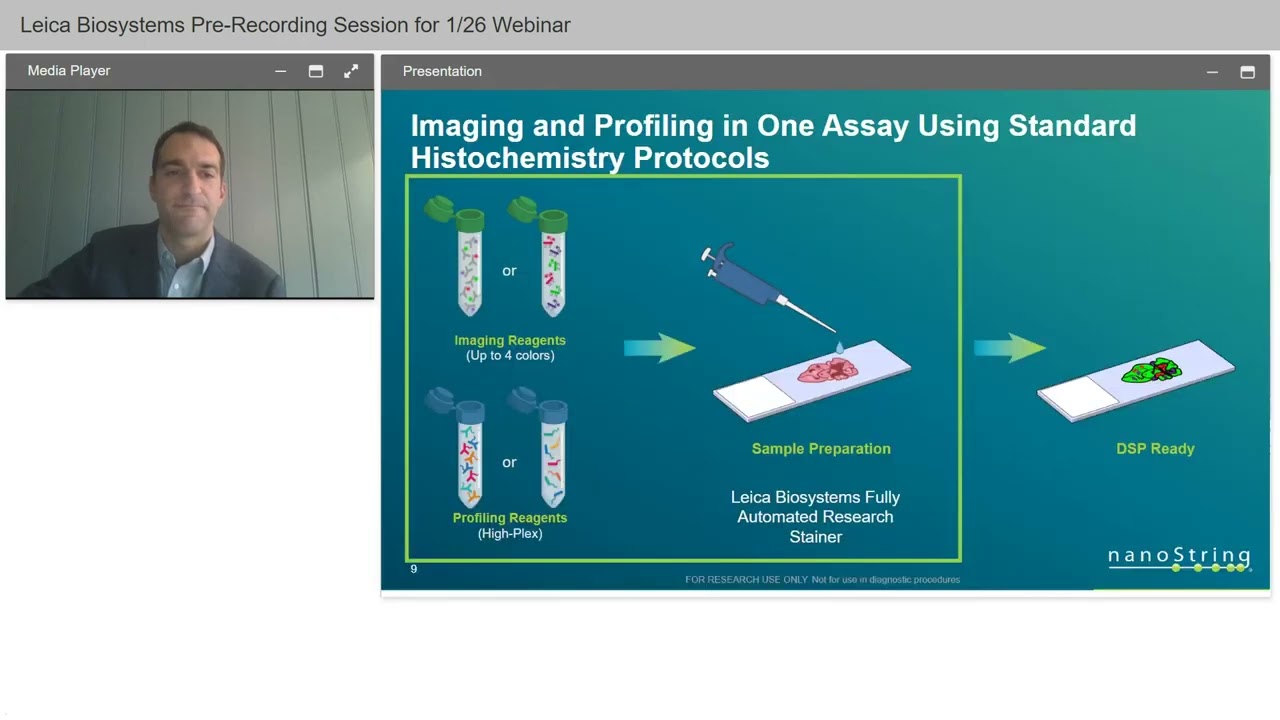The image size is (1280, 720).
Task: Expand Media Player to fullscreen
Action: coord(351,71)
